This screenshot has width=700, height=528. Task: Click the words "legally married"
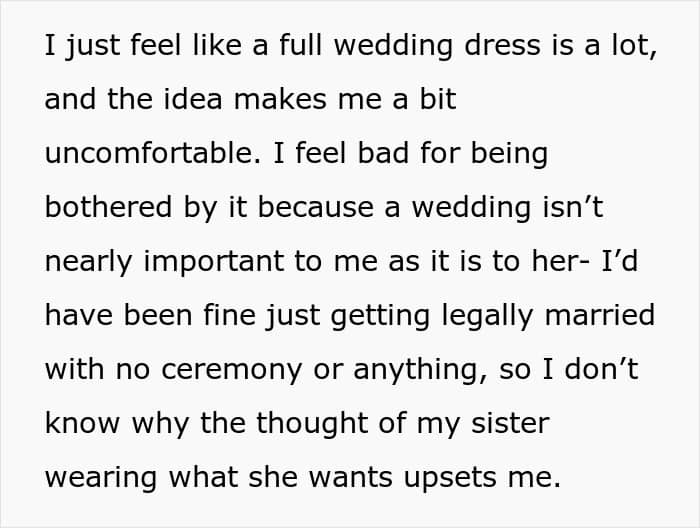pyautogui.click(x=548, y=316)
